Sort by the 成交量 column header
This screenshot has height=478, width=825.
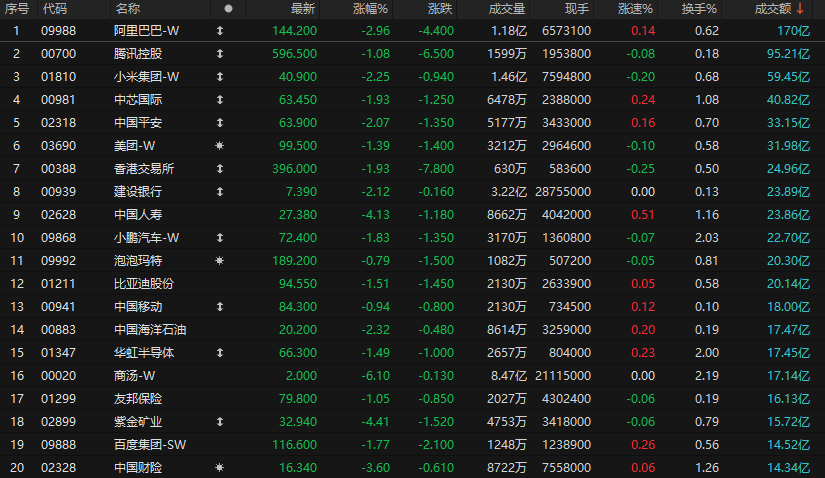507,9
